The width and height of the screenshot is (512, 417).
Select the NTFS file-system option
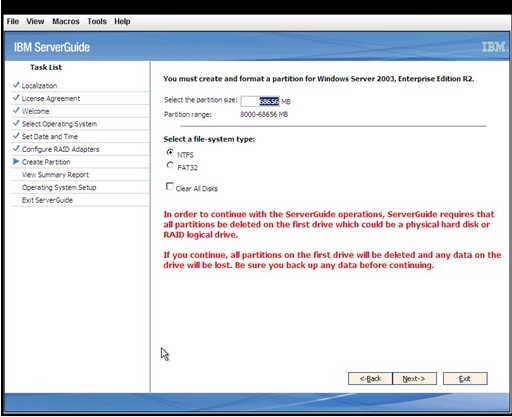tap(170, 152)
